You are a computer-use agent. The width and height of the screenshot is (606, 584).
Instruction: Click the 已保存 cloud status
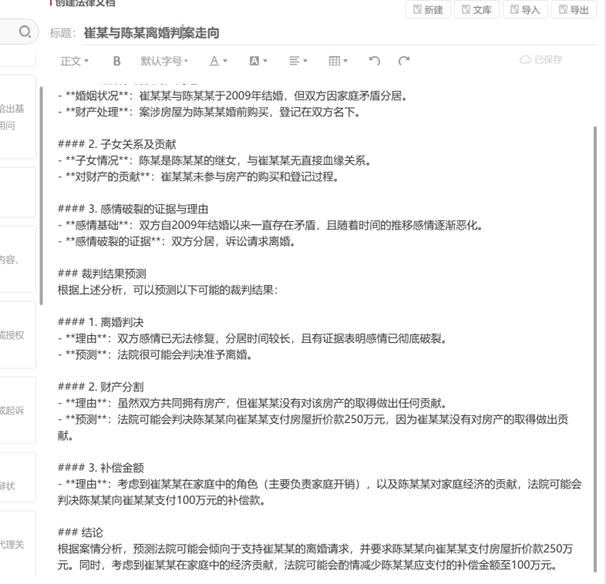pos(541,60)
